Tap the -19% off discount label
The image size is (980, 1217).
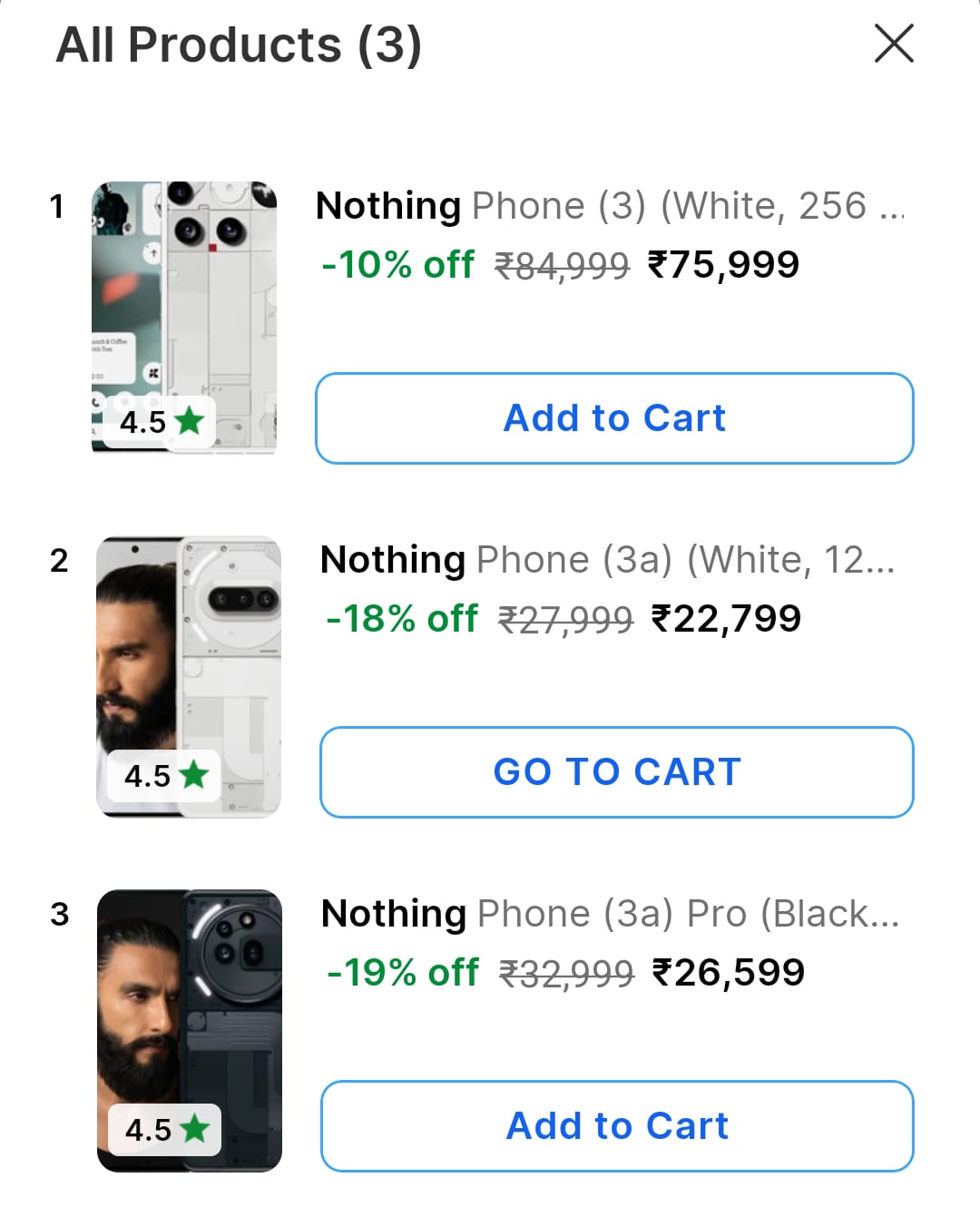(403, 973)
